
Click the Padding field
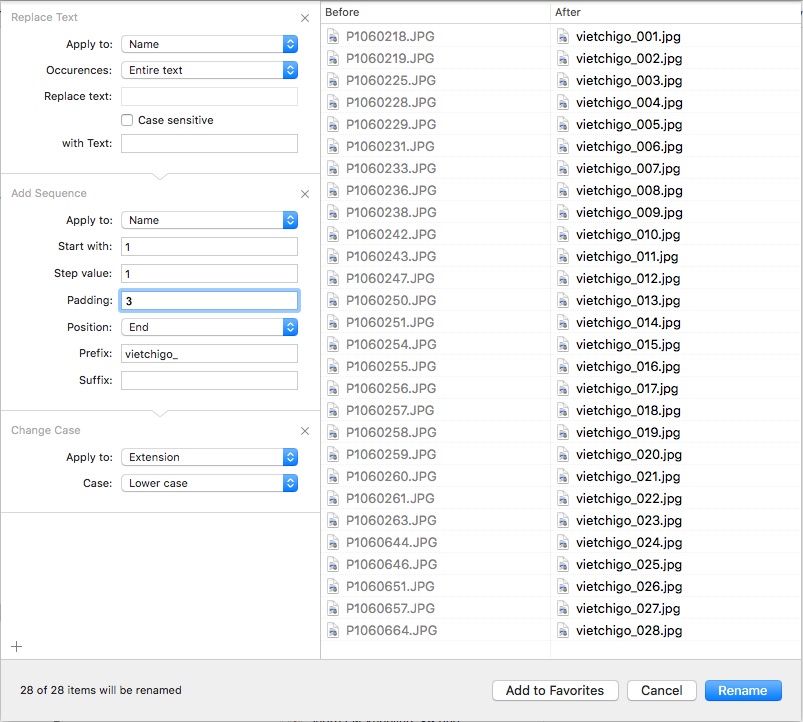click(x=209, y=301)
